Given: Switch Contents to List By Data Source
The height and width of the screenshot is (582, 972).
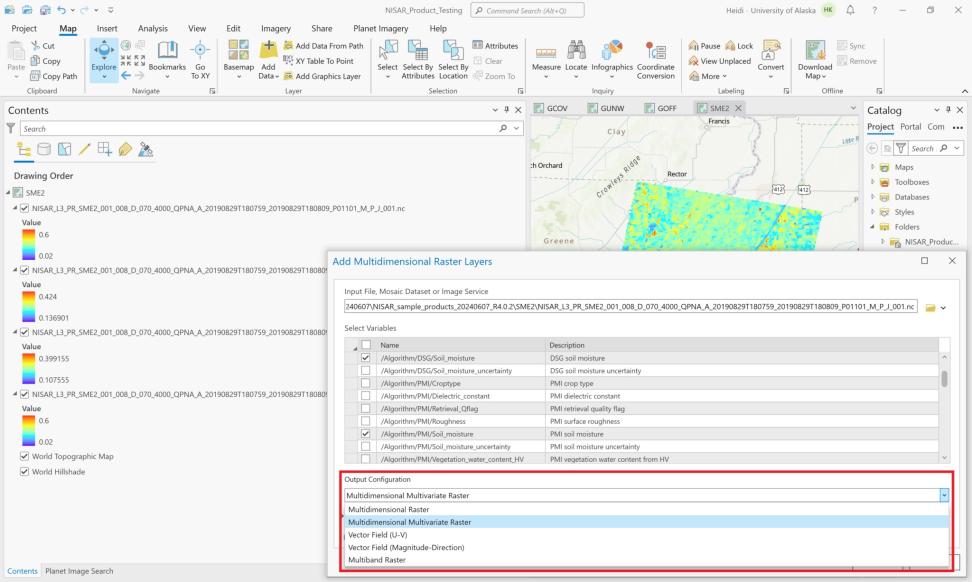Looking at the screenshot, I should click(43, 149).
